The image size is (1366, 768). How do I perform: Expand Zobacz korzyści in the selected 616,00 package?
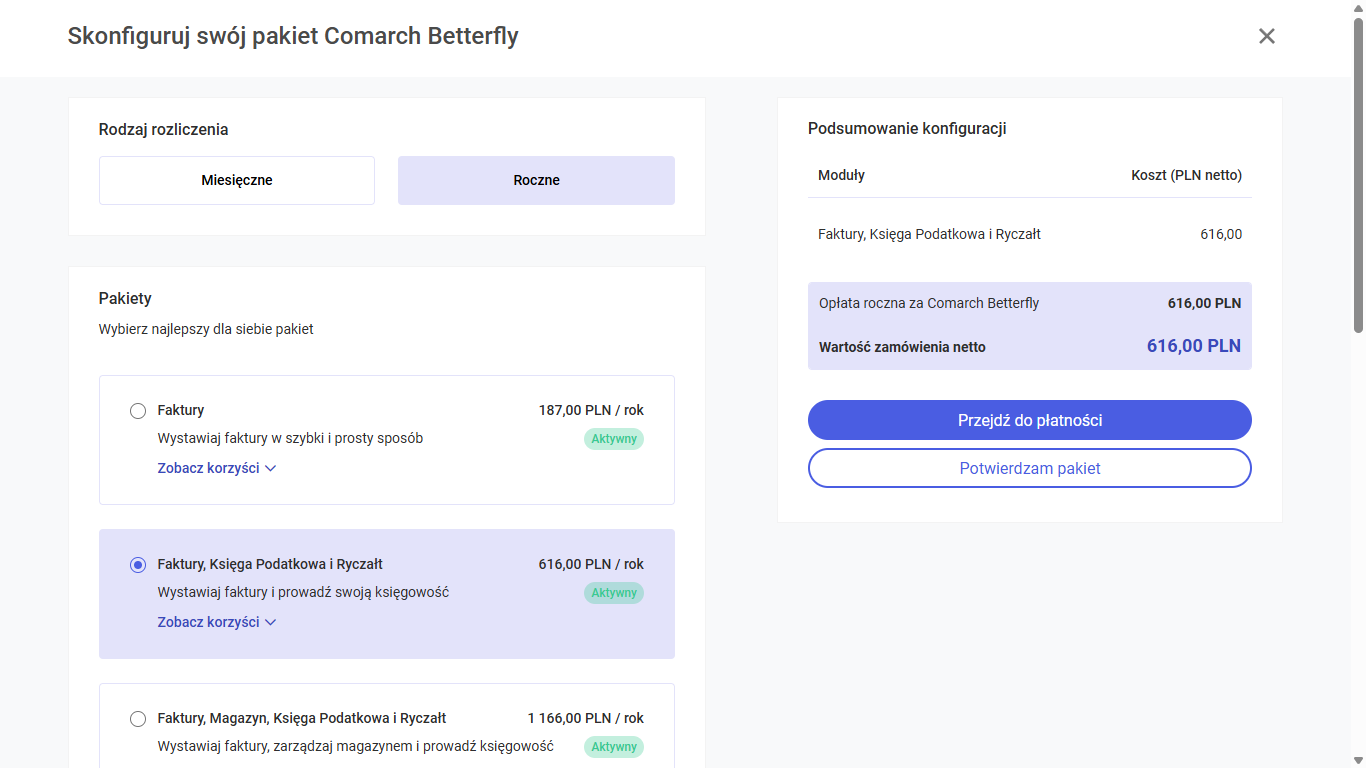(x=216, y=622)
